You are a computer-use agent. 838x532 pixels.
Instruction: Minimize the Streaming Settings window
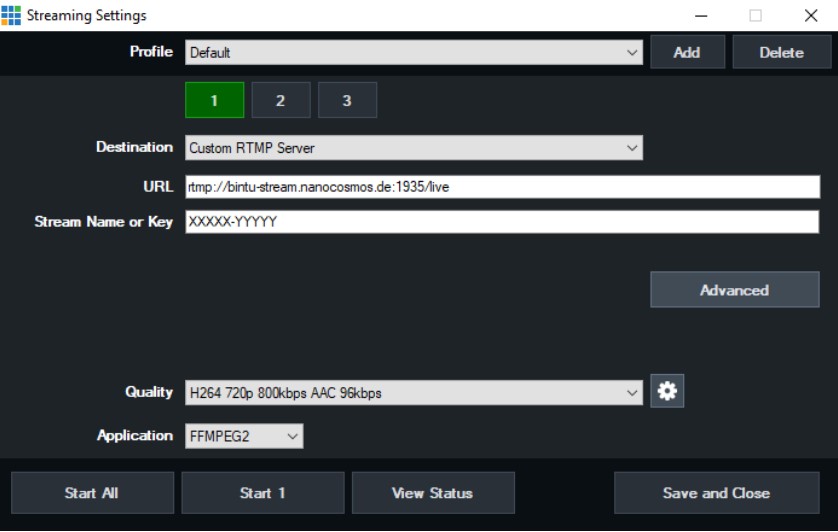pos(702,15)
